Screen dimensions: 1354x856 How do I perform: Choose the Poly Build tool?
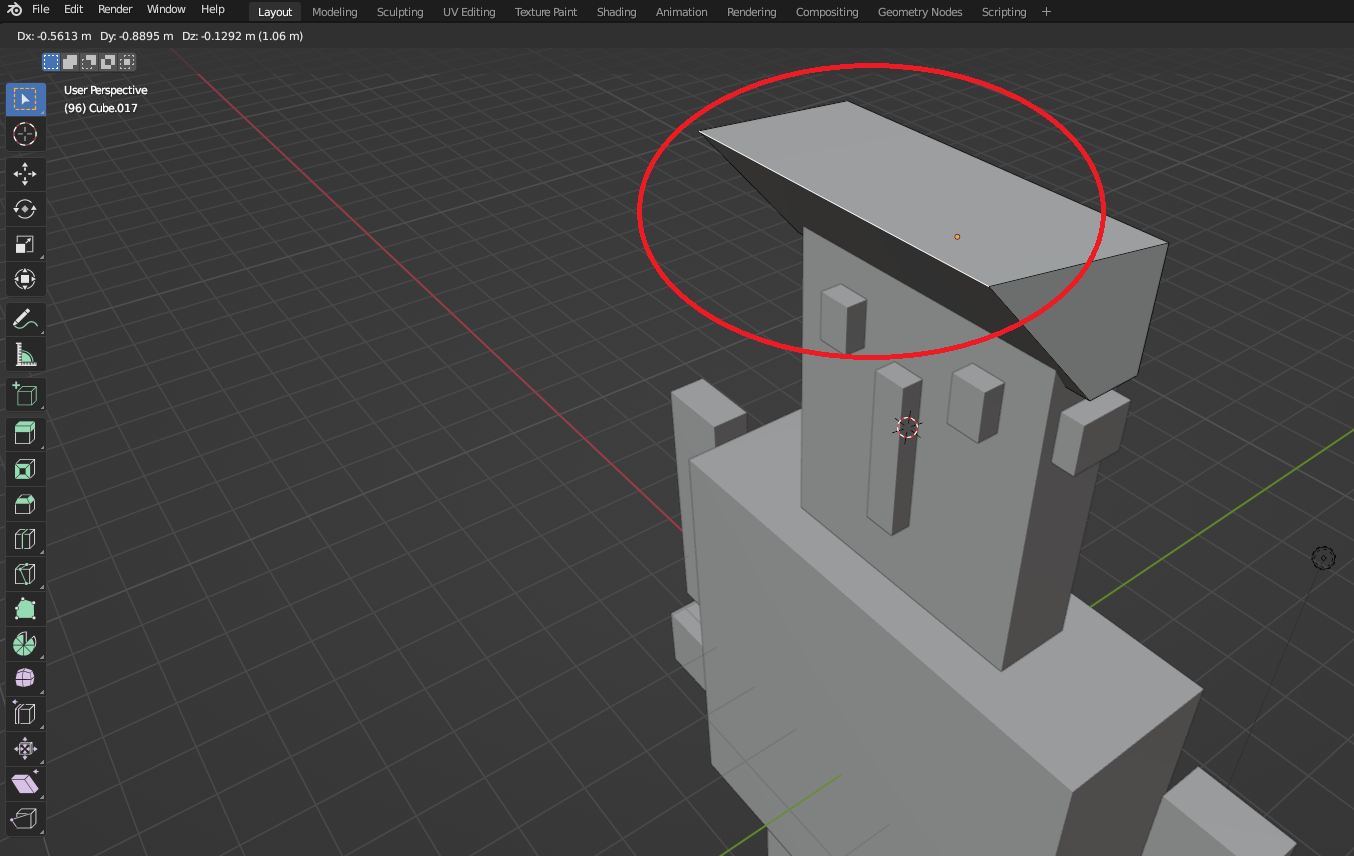pyautogui.click(x=26, y=609)
